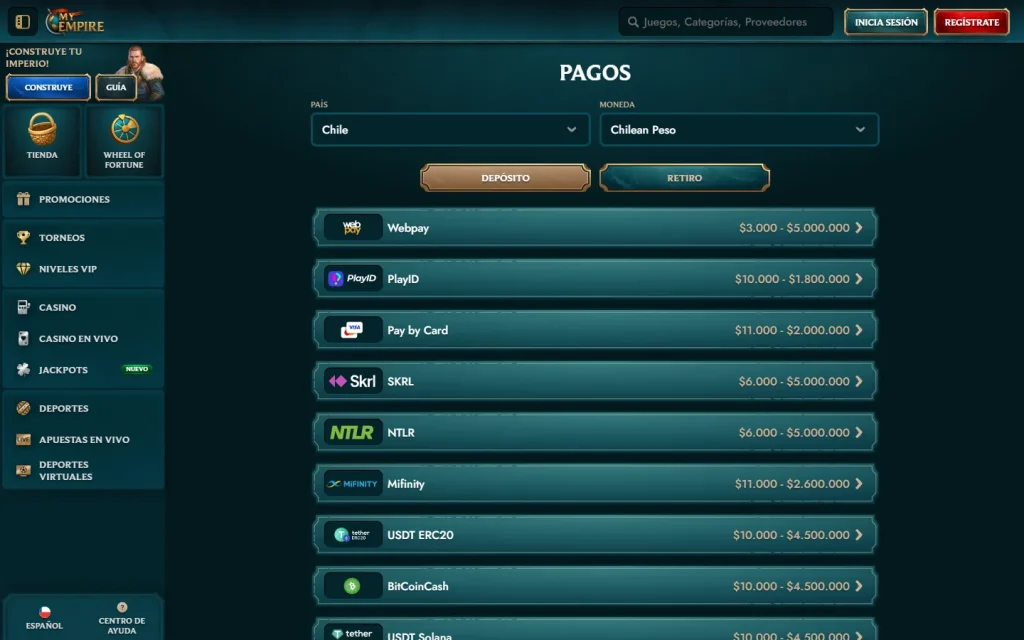Click the Casino slot machine icon
1024x640 pixels.
[24, 307]
